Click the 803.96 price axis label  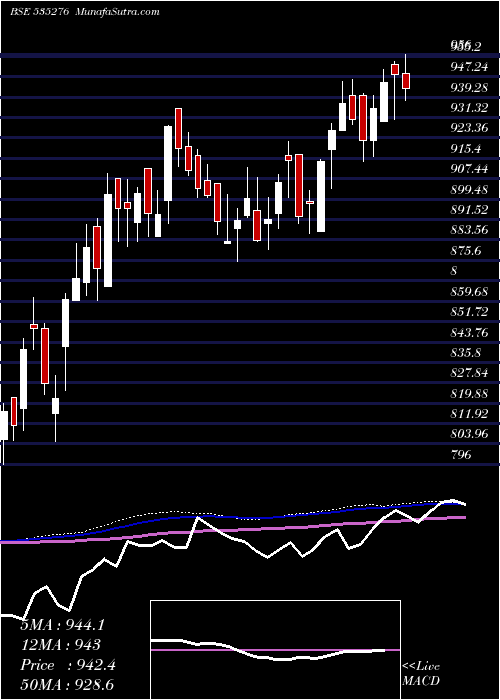tap(469, 434)
